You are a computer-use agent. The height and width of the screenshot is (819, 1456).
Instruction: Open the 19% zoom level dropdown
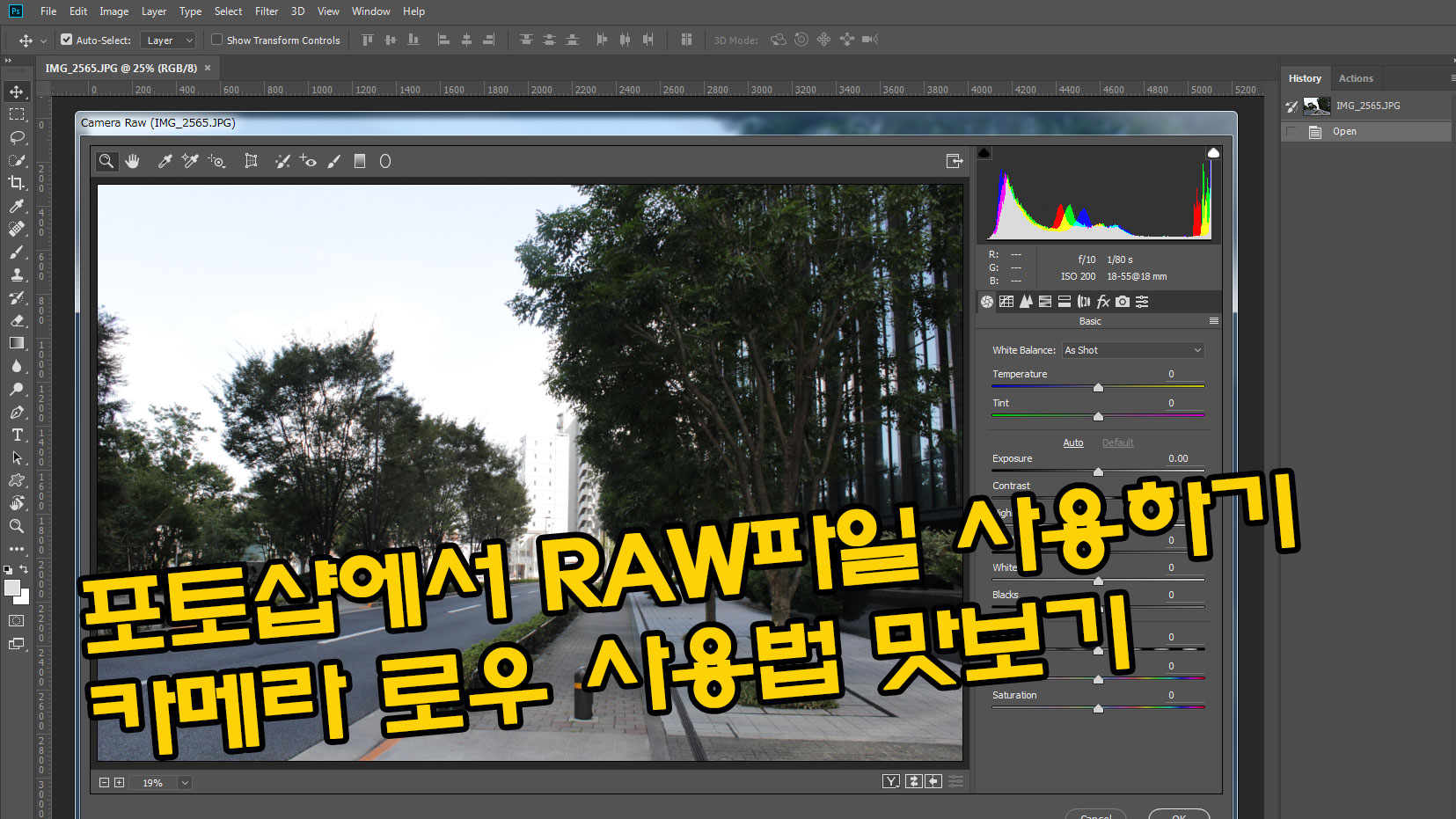(x=185, y=783)
